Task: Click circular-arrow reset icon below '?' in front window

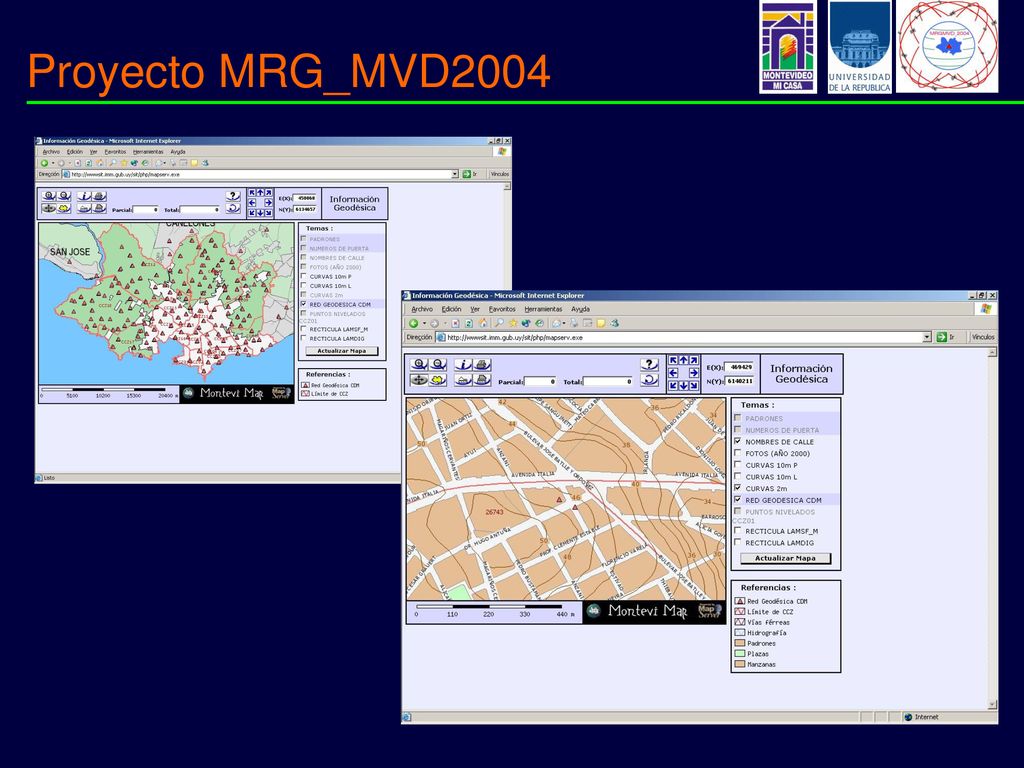Action: tap(649, 380)
